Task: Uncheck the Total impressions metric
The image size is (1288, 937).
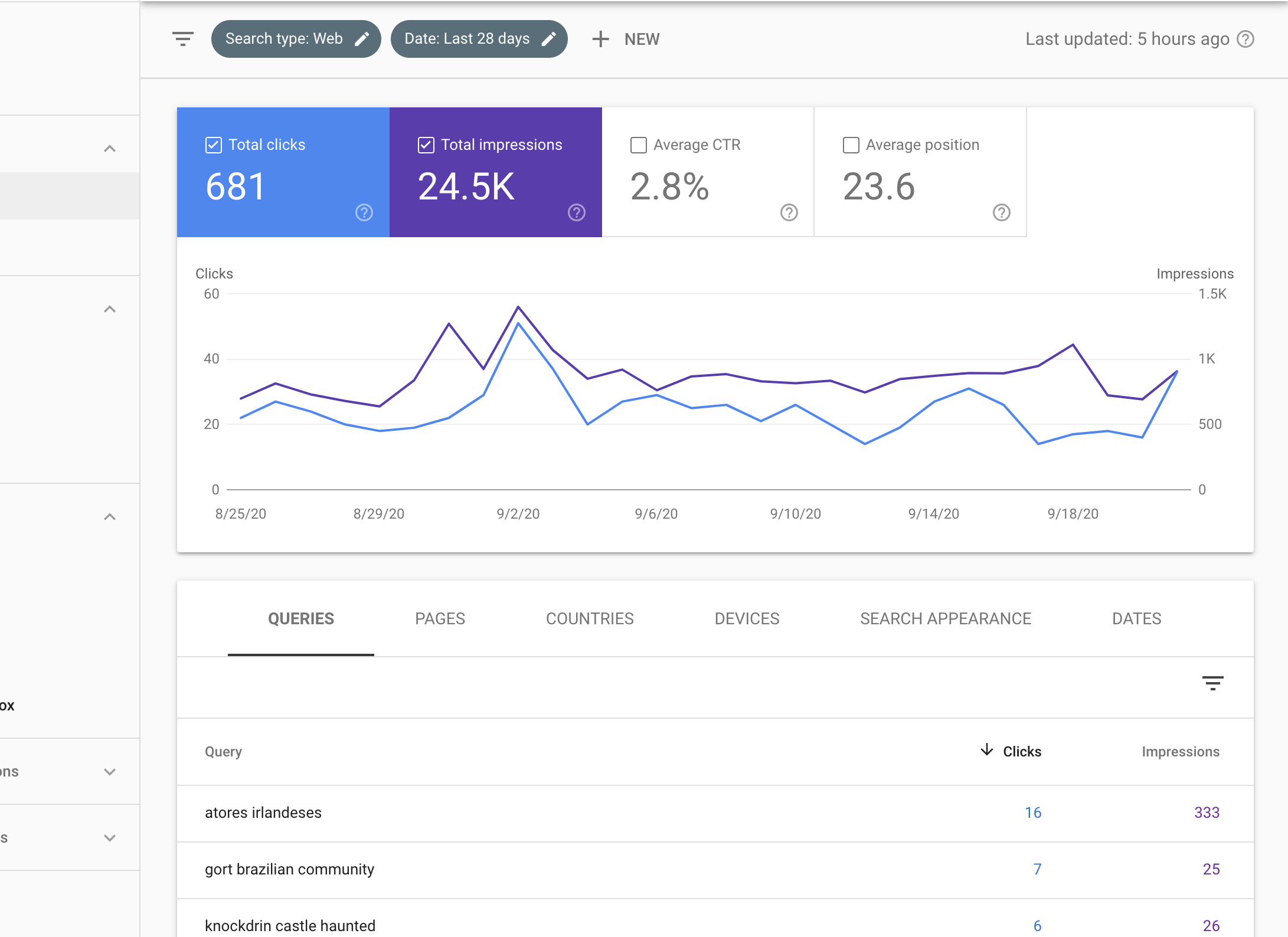Action: (426, 145)
